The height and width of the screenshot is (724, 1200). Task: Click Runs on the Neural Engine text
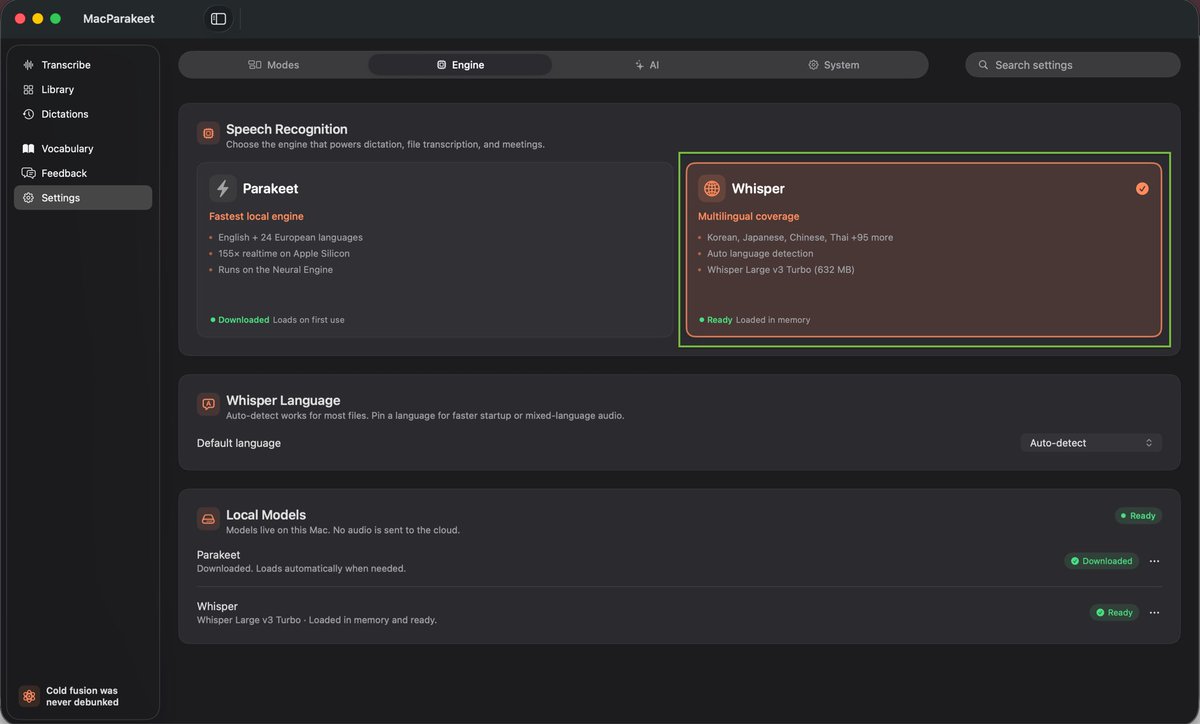click(276, 270)
